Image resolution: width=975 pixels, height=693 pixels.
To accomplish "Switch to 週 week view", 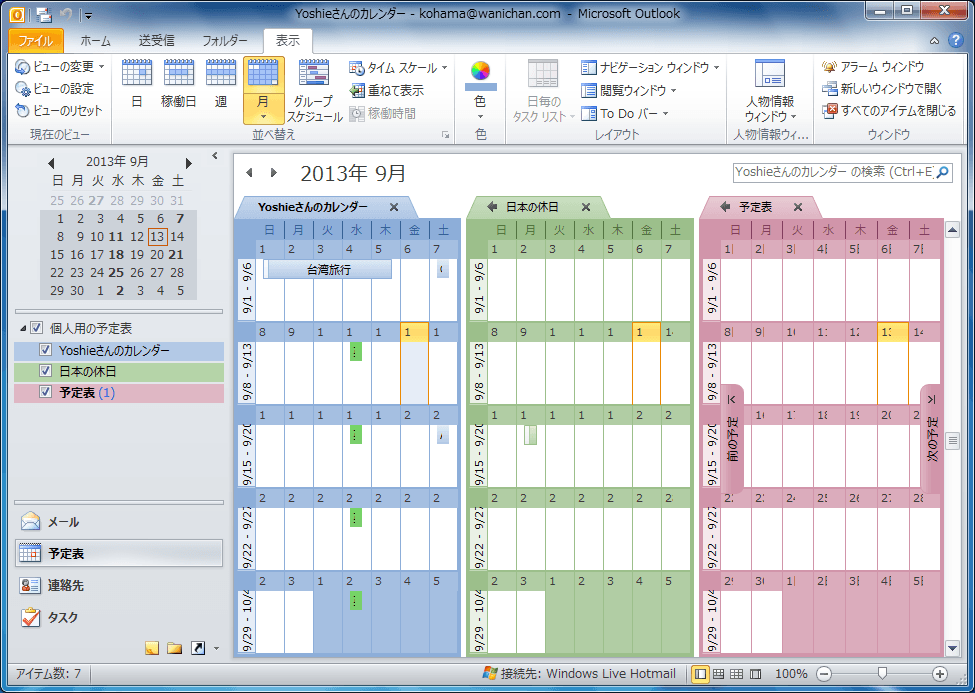I will pos(221,85).
